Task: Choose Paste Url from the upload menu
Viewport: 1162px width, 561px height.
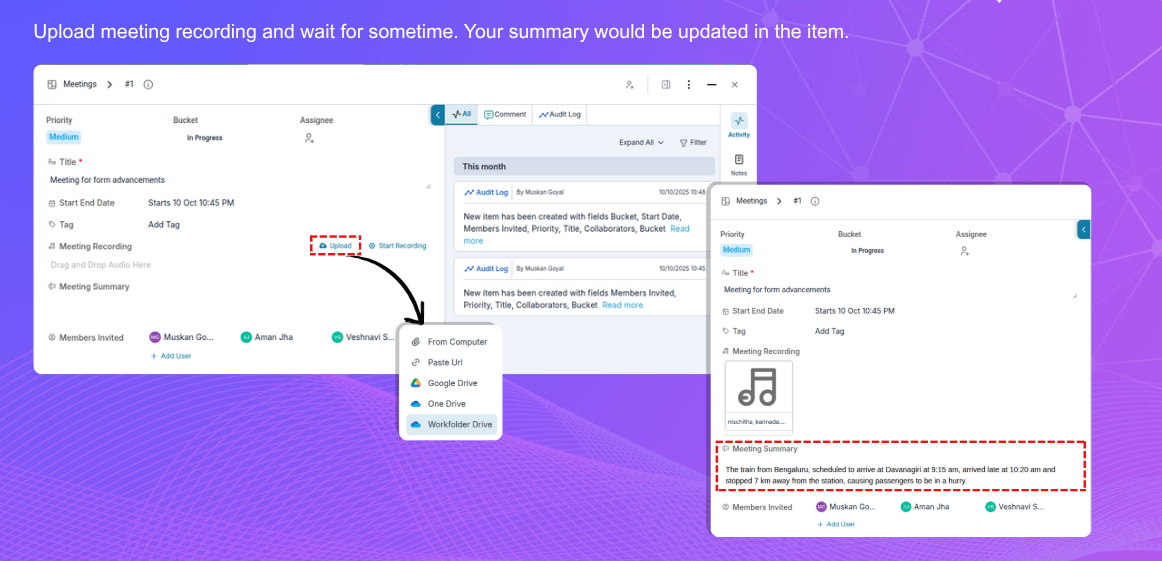Action: click(x=445, y=363)
